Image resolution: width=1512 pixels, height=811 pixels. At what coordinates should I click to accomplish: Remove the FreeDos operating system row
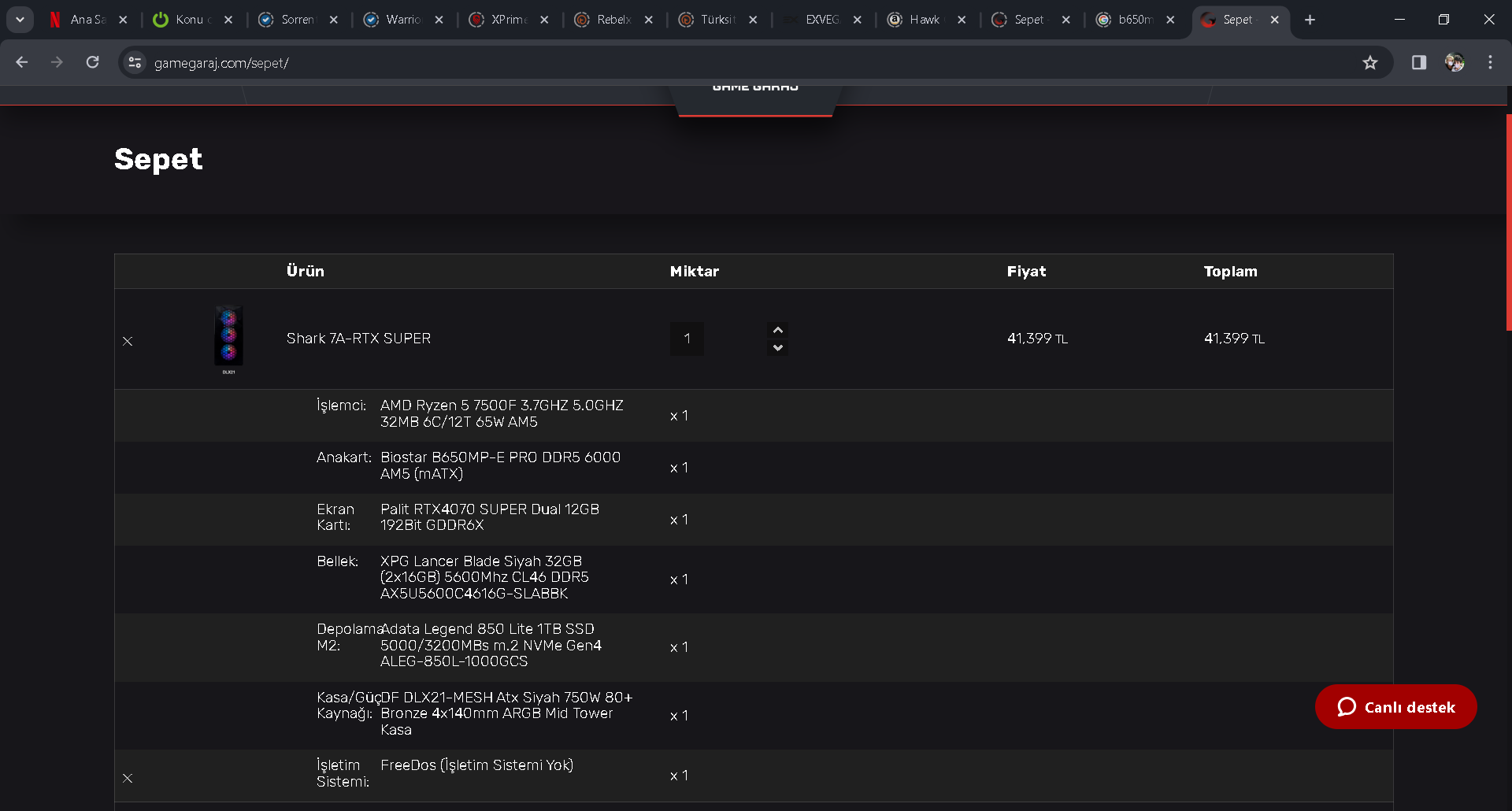tap(128, 778)
